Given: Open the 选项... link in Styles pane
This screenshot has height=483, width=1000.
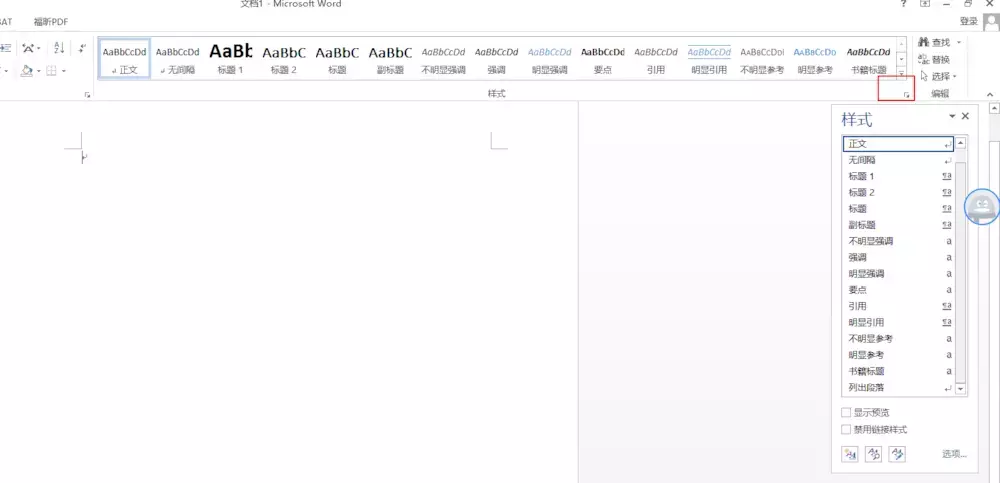Looking at the screenshot, I should click(955, 454).
